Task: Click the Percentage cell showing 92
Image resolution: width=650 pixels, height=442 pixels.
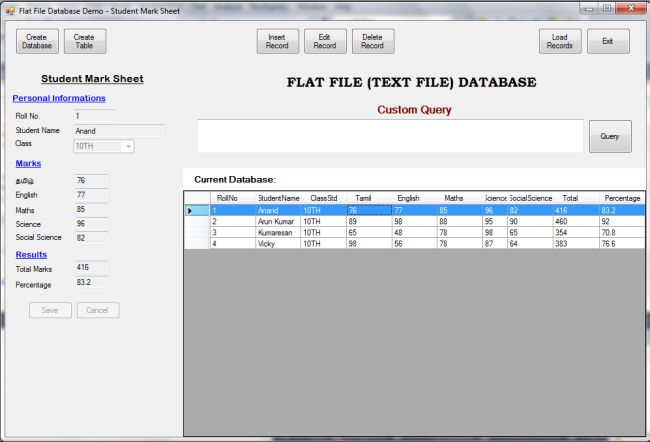Action: 622,221
